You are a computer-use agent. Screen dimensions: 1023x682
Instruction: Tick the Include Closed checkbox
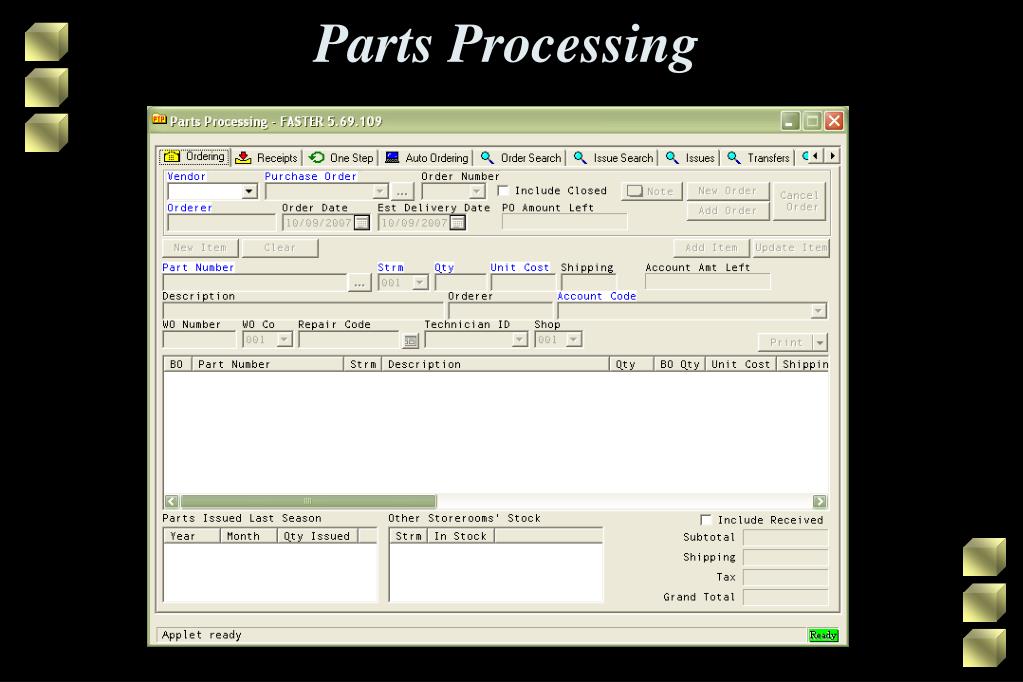(x=503, y=191)
